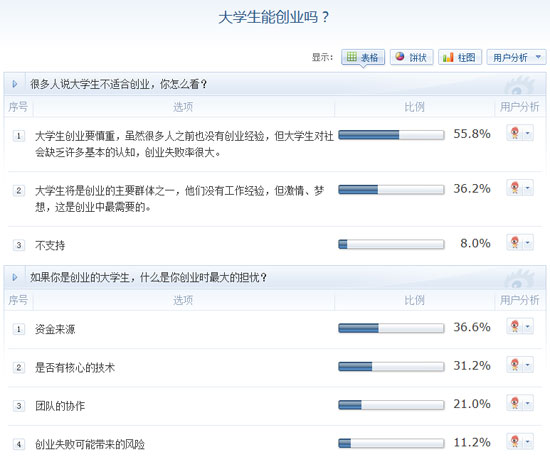
Task: Click the 55.8% progress bar
Action: (x=391, y=135)
